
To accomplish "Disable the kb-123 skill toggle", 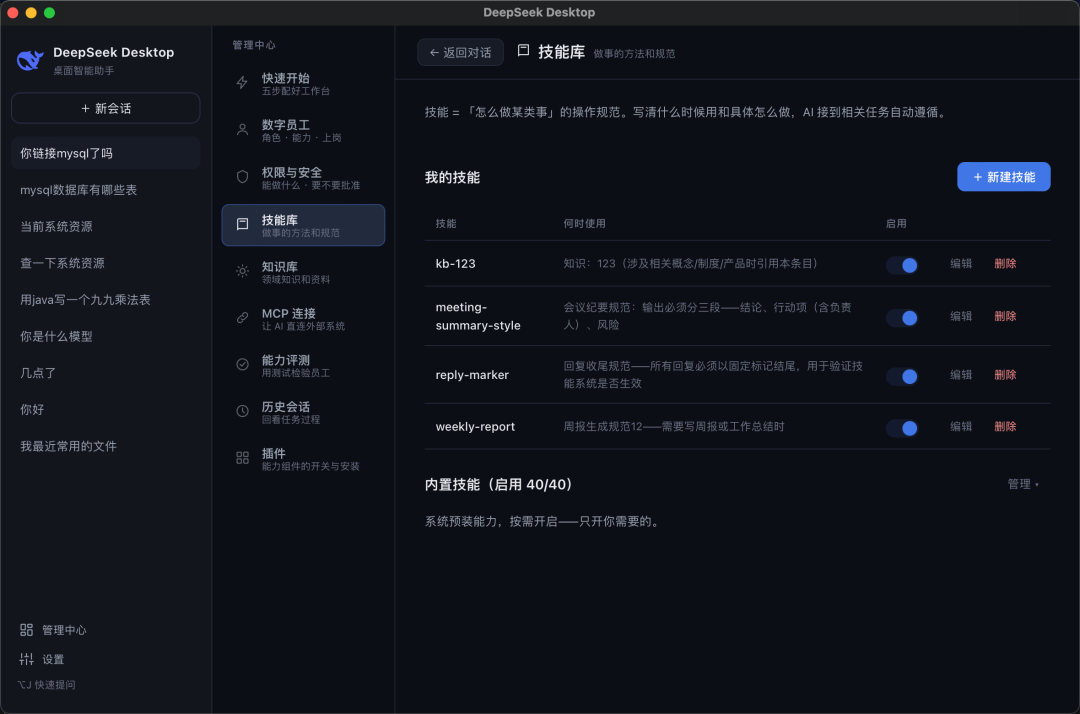I will tap(902, 265).
